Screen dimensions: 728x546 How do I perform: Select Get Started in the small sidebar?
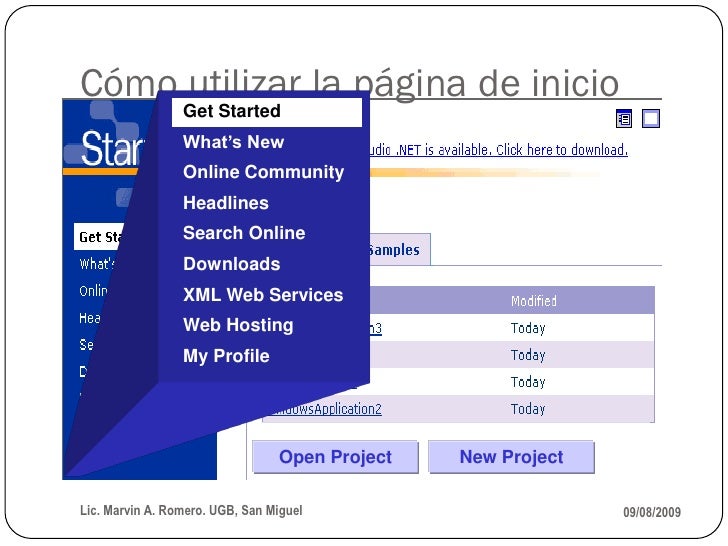(x=100, y=237)
